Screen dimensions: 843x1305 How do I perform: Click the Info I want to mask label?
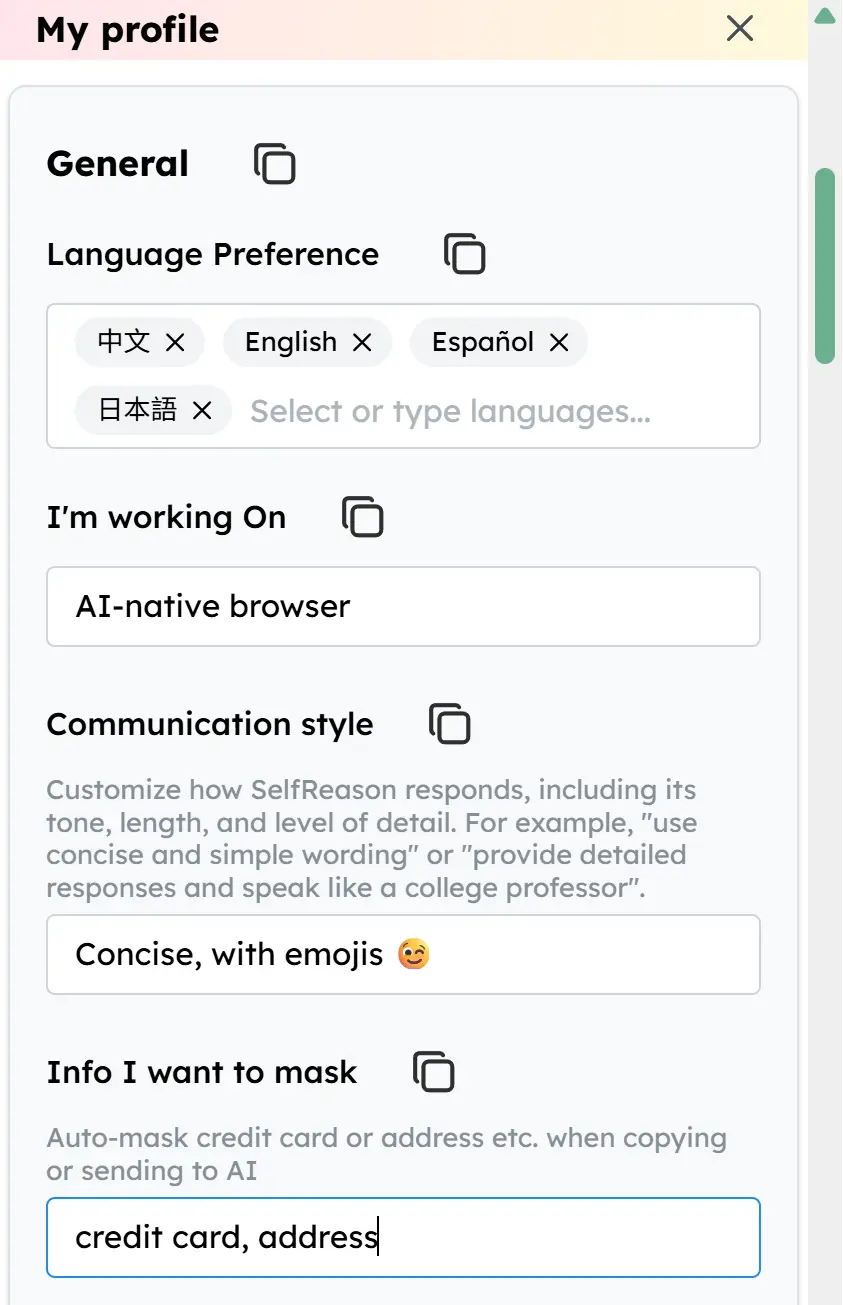(202, 1072)
